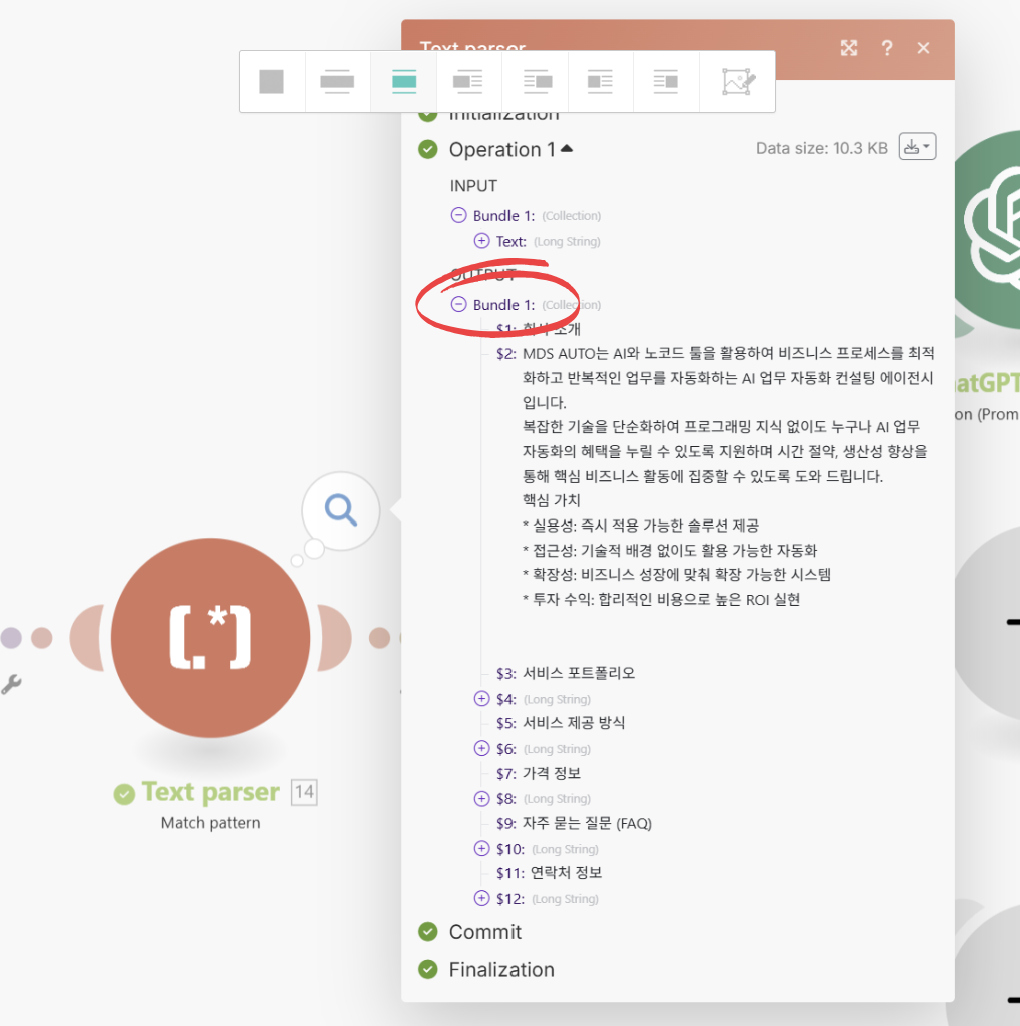Viewport: 1020px width, 1026px height.
Task: Click the 투자 수익 ROI bullet line
Action: point(661,599)
